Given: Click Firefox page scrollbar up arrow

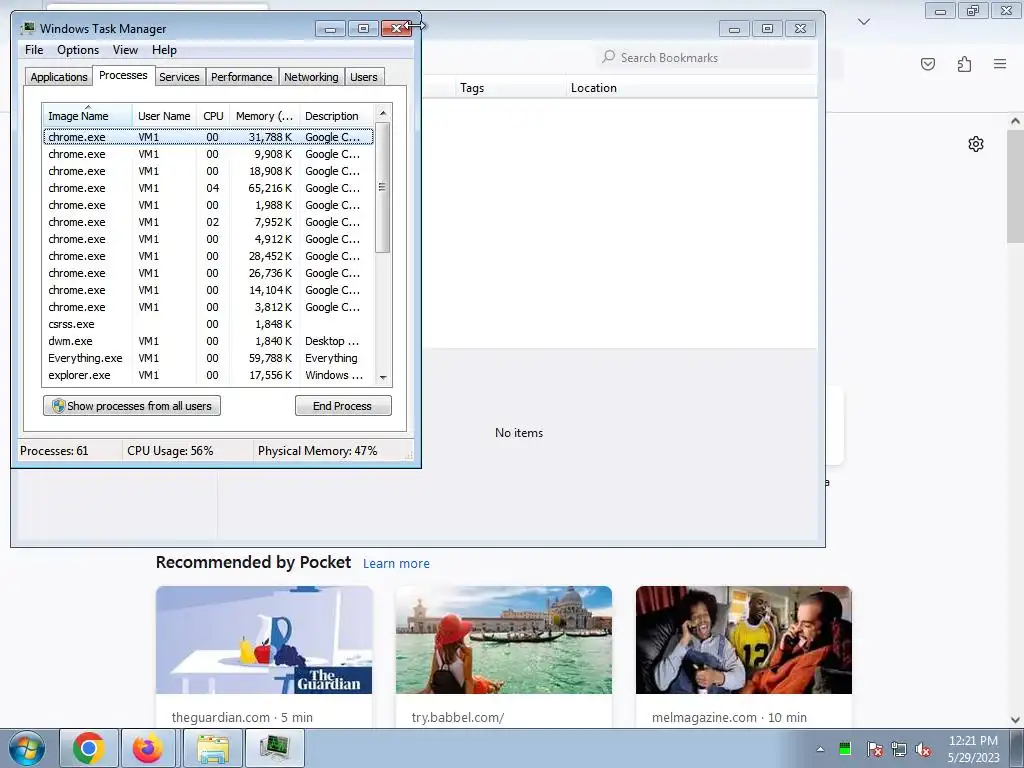Looking at the screenshot, I should 1015,121.
